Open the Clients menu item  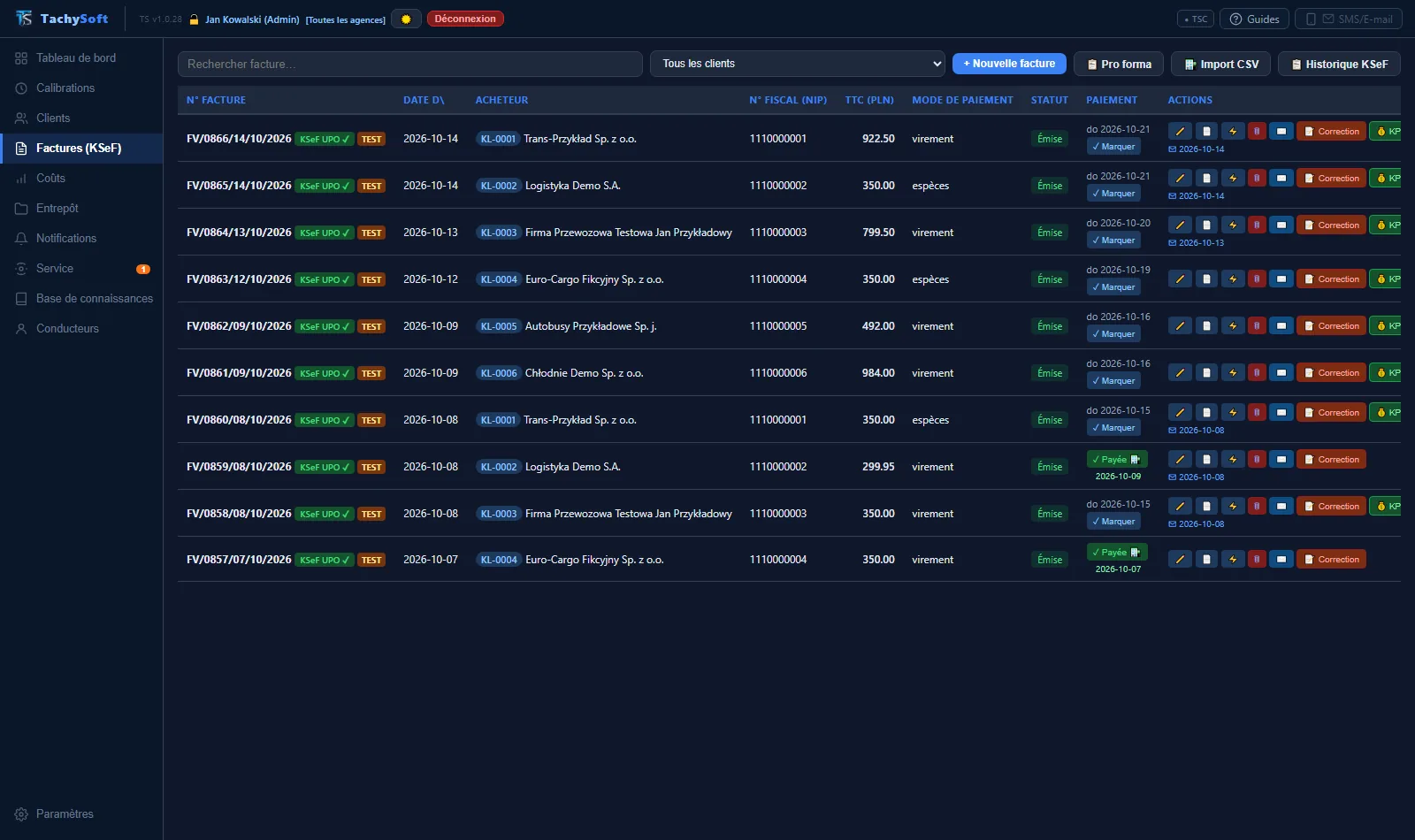[x=81, y=118]
